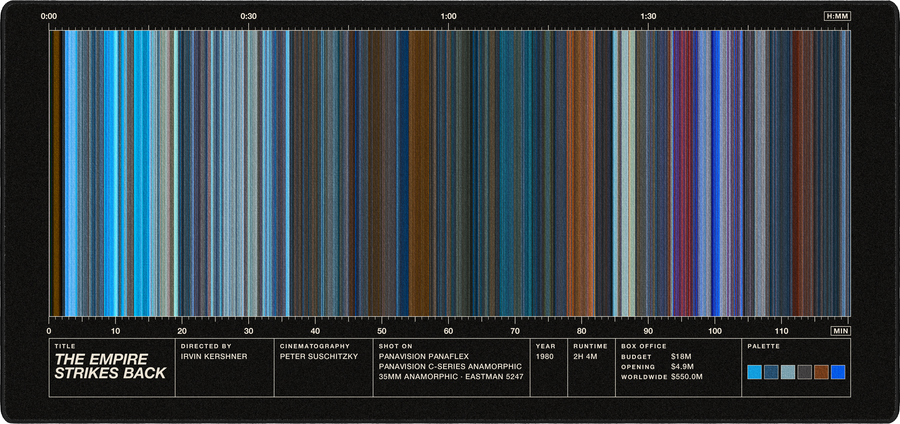Screen dimensions: 900x424
Task: Click the 'OPENING' row label
Action: [638, 367]
